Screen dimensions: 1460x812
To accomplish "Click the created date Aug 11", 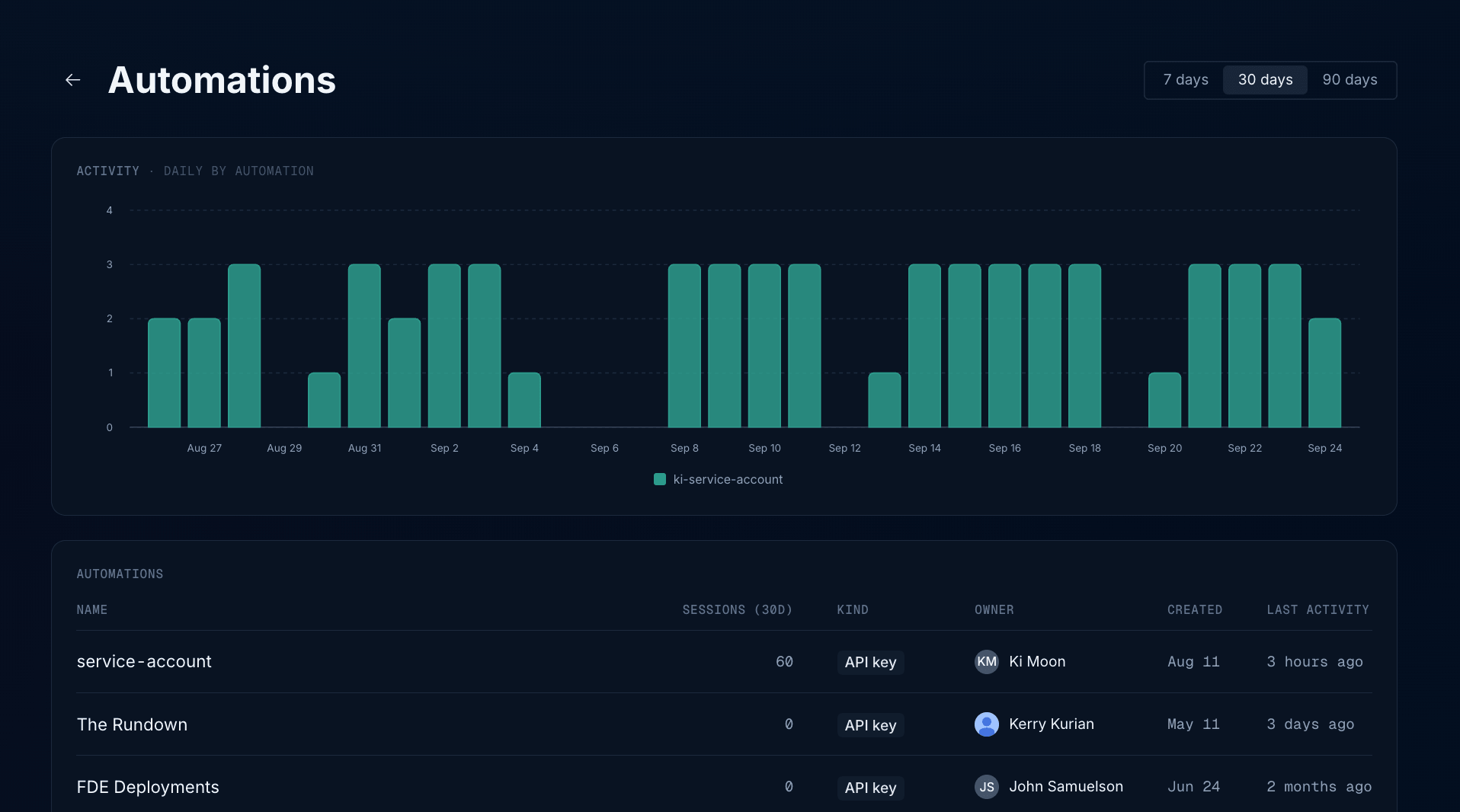I will pos(1193,662).
